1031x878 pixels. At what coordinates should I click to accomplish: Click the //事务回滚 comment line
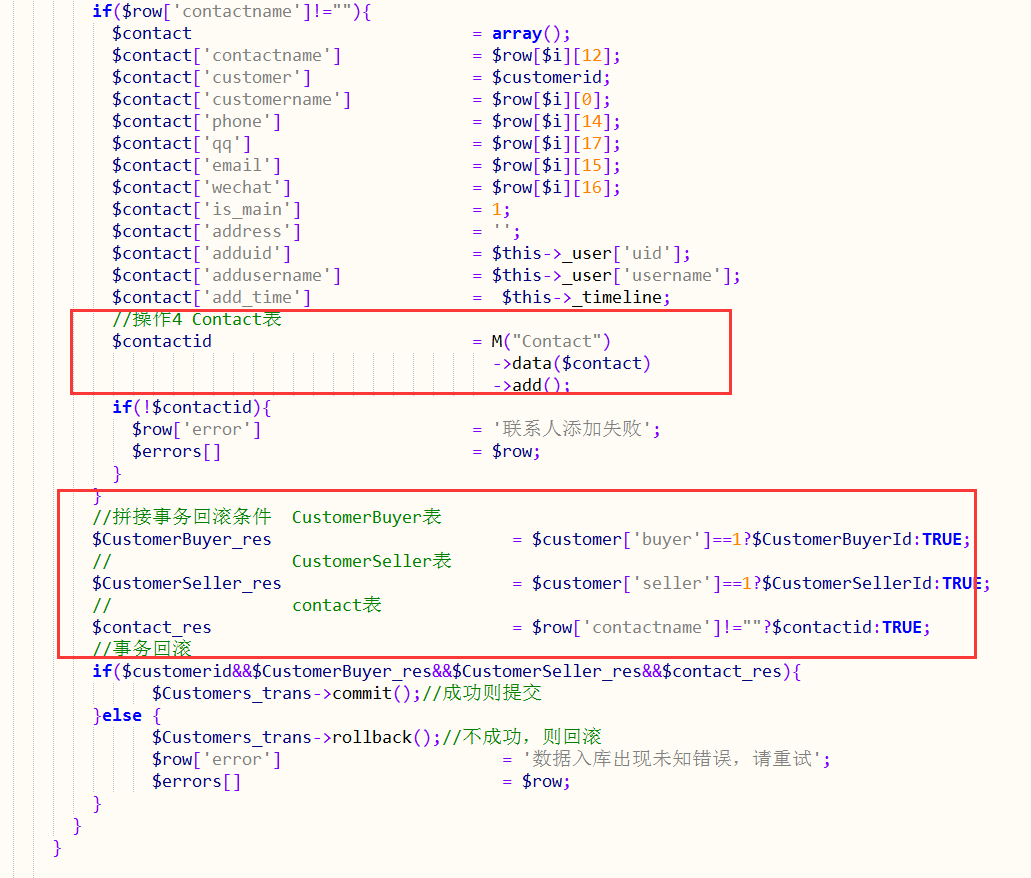[x=143, y=649]
